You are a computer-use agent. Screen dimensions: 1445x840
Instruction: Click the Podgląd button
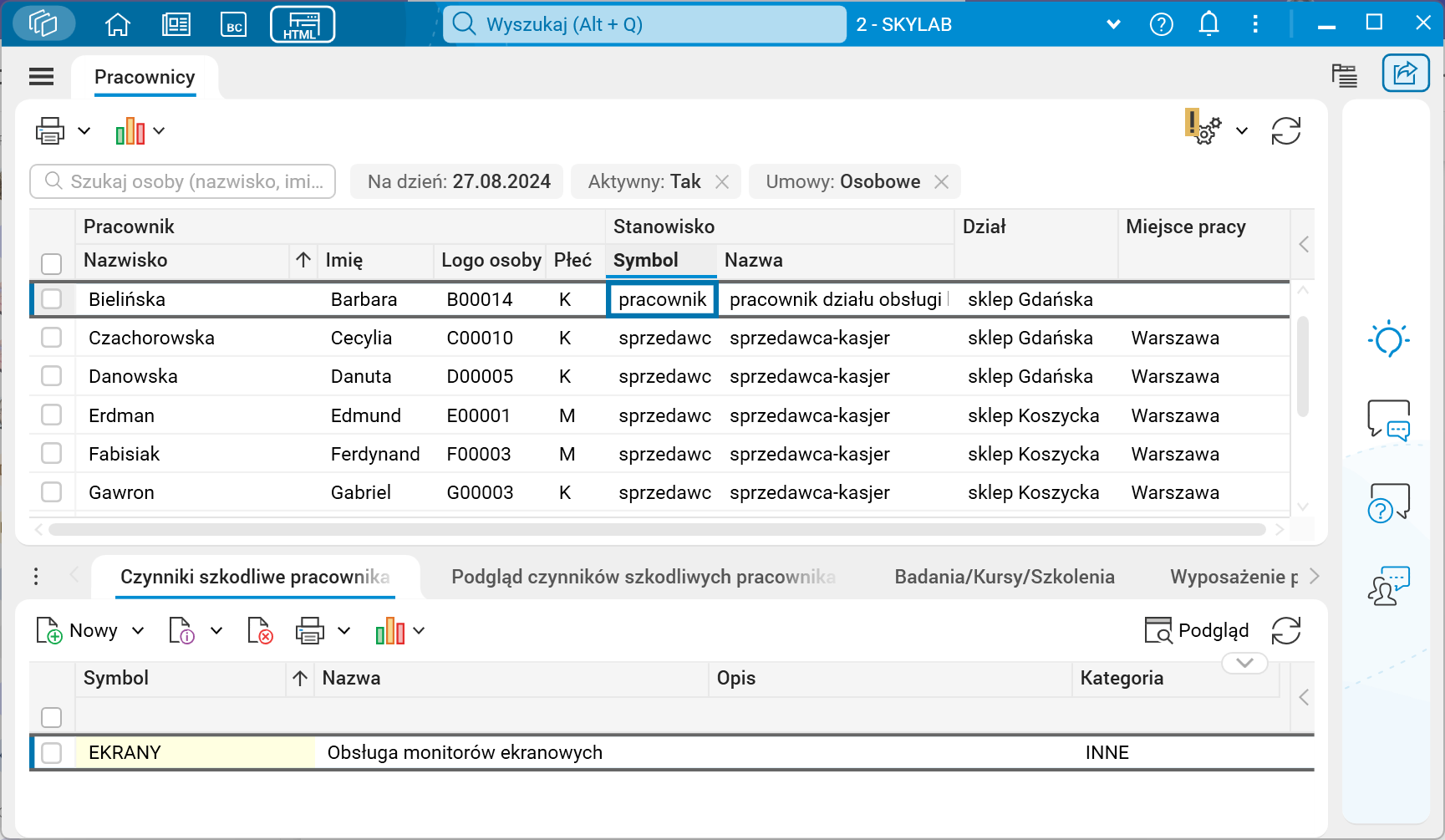1197,631
